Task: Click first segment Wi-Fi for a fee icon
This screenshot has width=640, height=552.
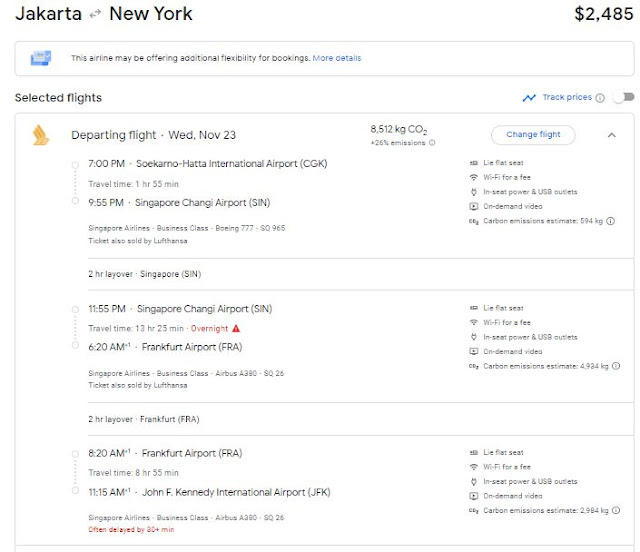Action: pos(473,177)
